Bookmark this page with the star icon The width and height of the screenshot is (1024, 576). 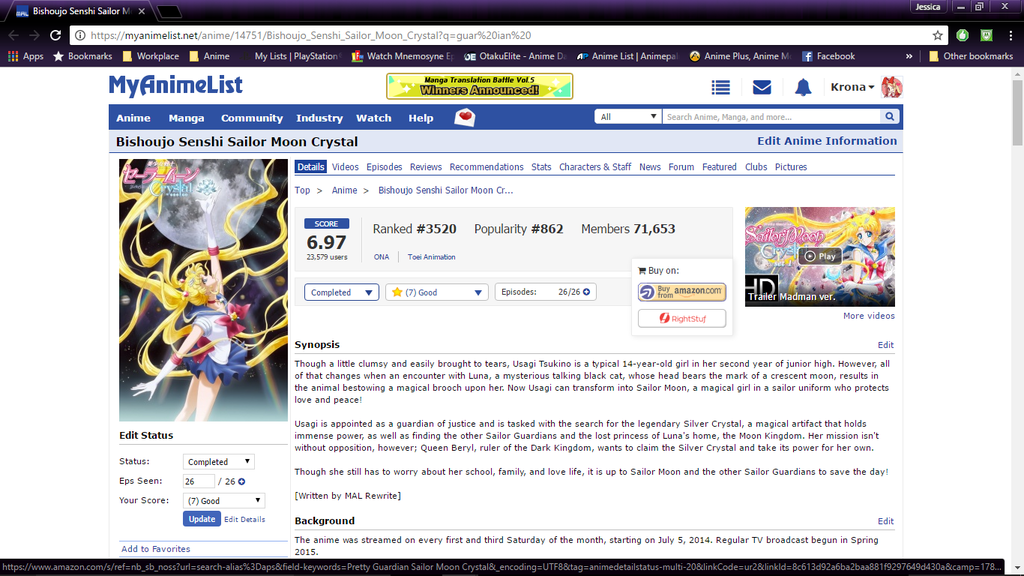[938, 35]
